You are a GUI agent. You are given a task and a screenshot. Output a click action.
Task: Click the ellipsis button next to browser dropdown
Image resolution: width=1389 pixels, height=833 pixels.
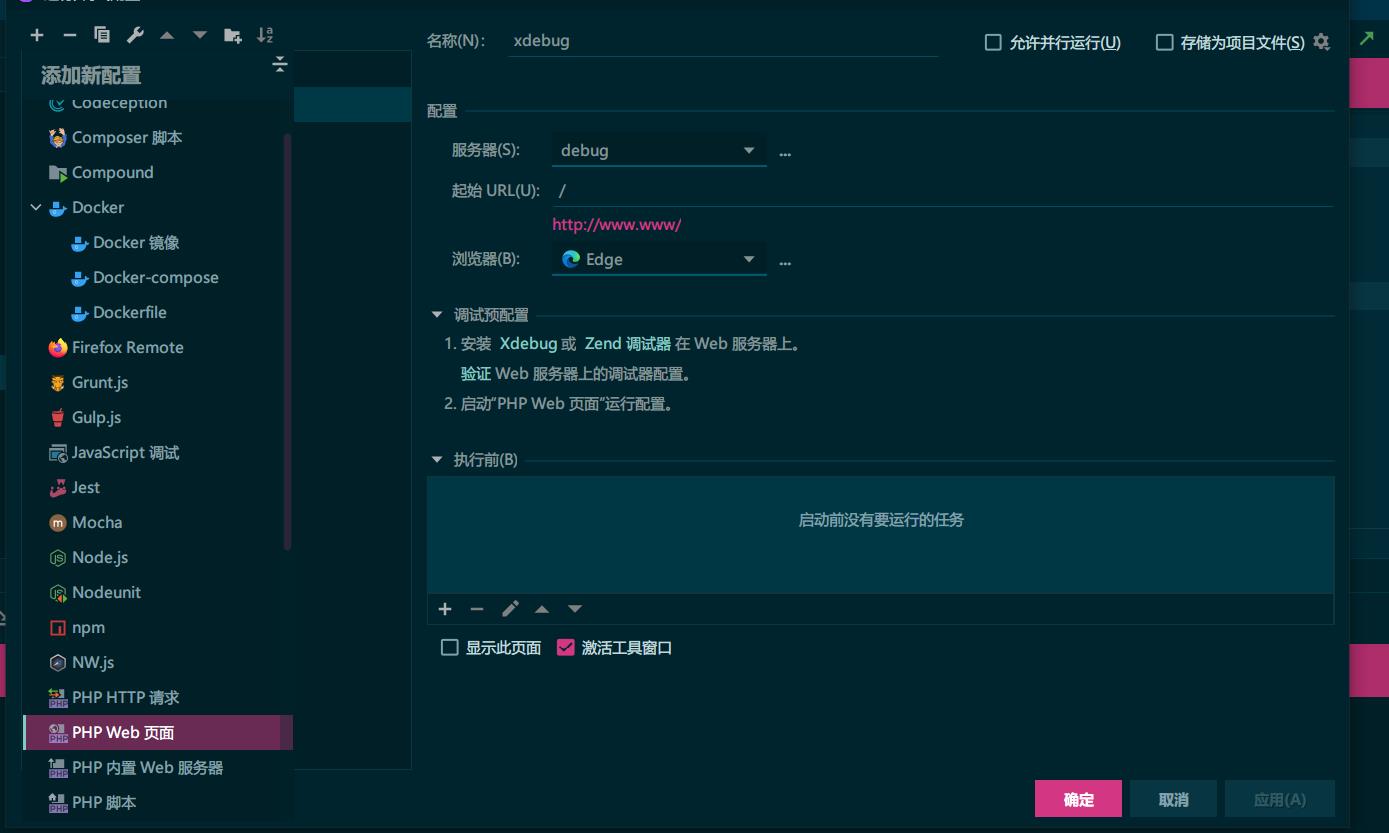click(785, 262)
